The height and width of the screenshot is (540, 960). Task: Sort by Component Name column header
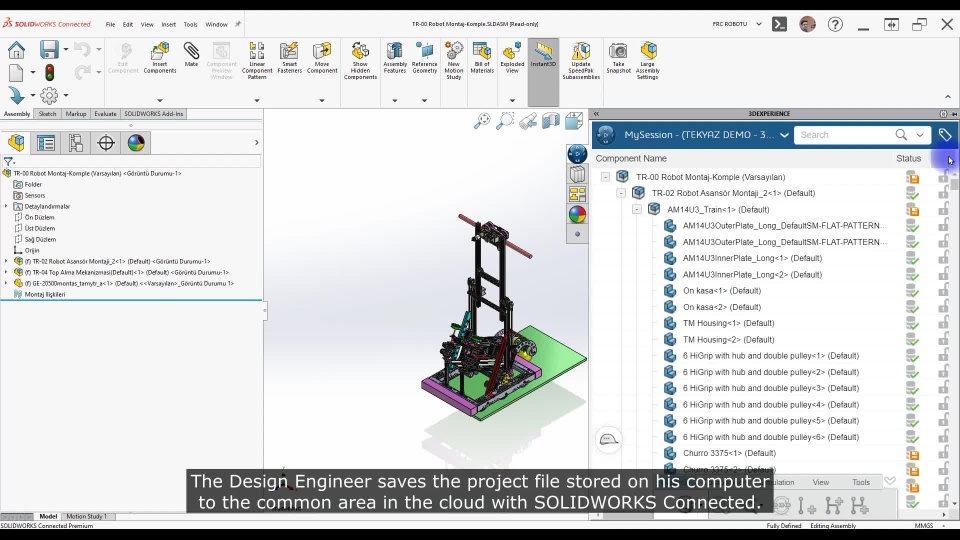(631, 159)
